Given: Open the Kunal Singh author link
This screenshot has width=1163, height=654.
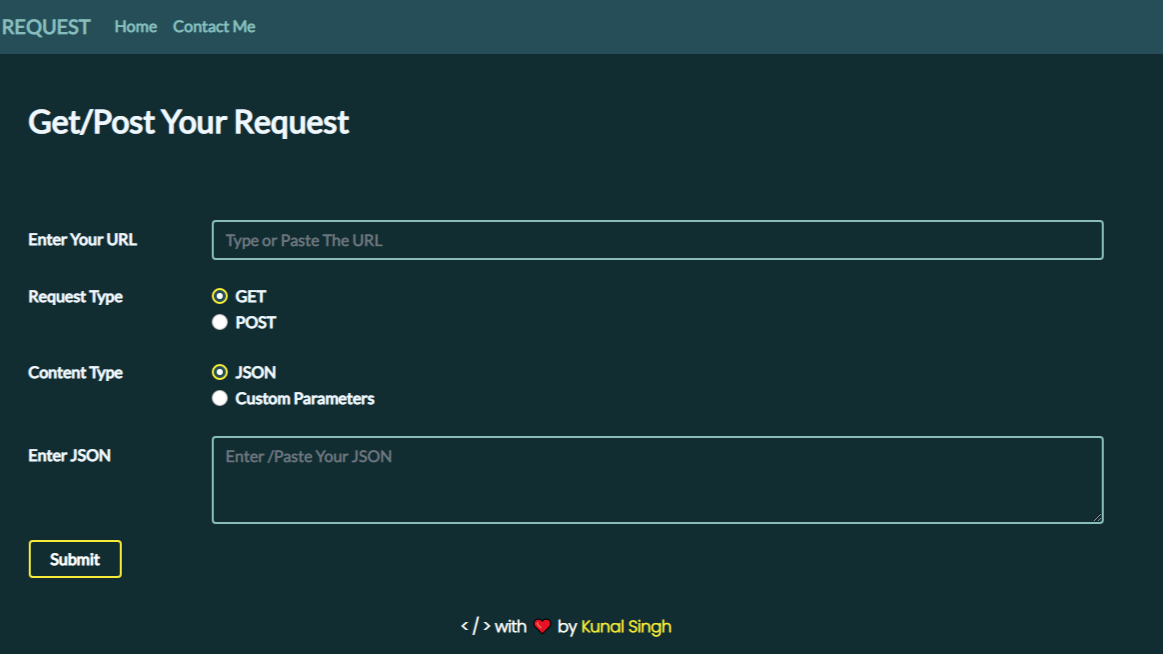Looking at the screenshot, I should point(626,627).
